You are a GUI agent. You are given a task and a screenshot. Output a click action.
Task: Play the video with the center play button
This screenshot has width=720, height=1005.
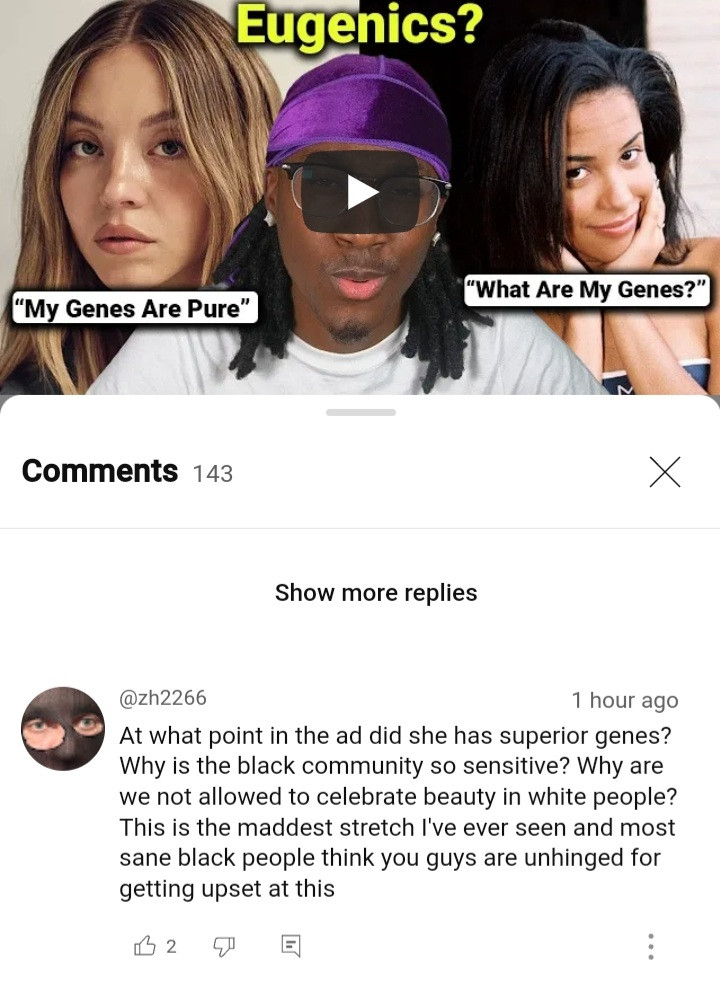tap(361, 192)
